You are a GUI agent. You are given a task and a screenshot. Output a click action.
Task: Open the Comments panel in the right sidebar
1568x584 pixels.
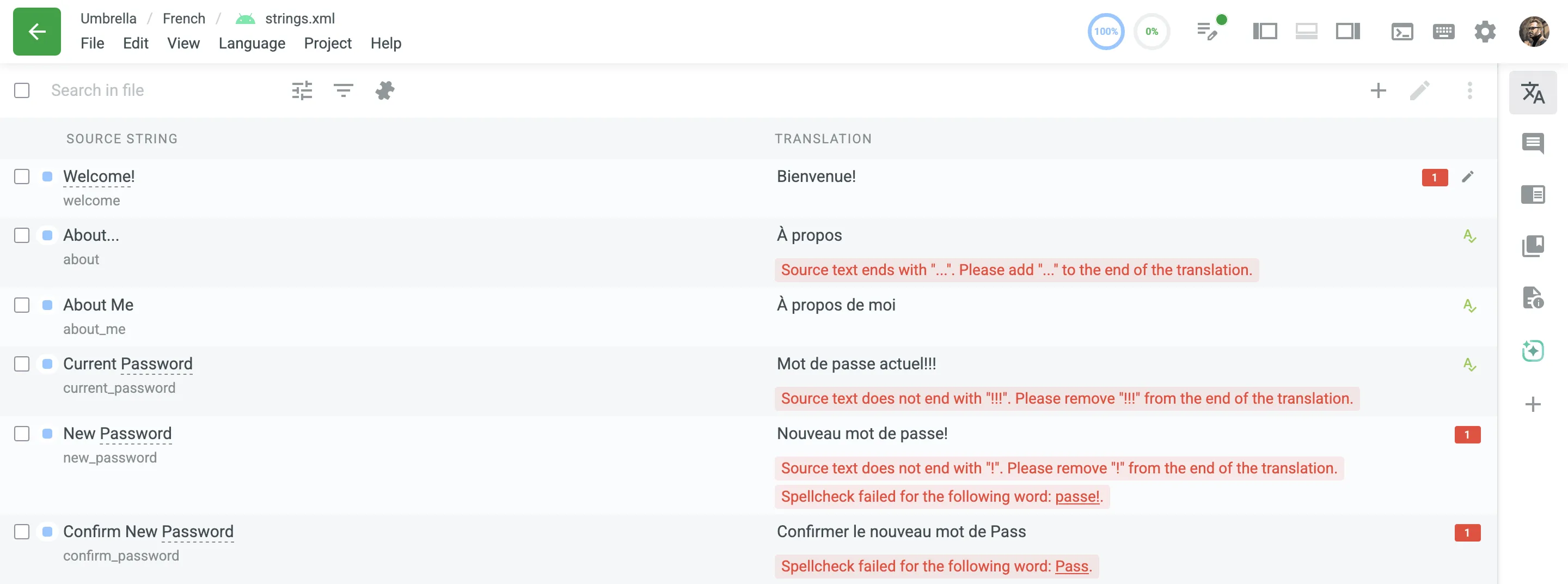1533,144
